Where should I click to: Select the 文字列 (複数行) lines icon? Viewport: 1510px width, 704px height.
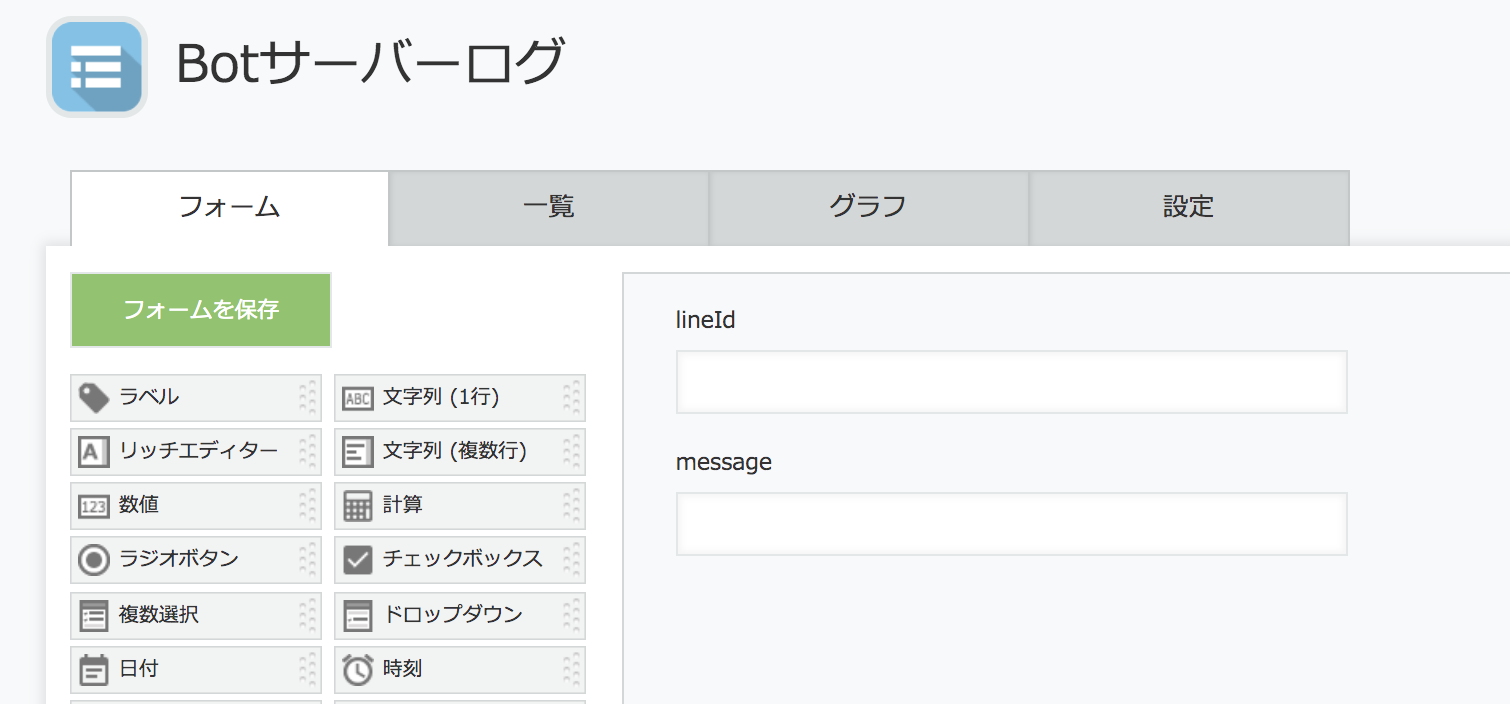pos(357,452)
